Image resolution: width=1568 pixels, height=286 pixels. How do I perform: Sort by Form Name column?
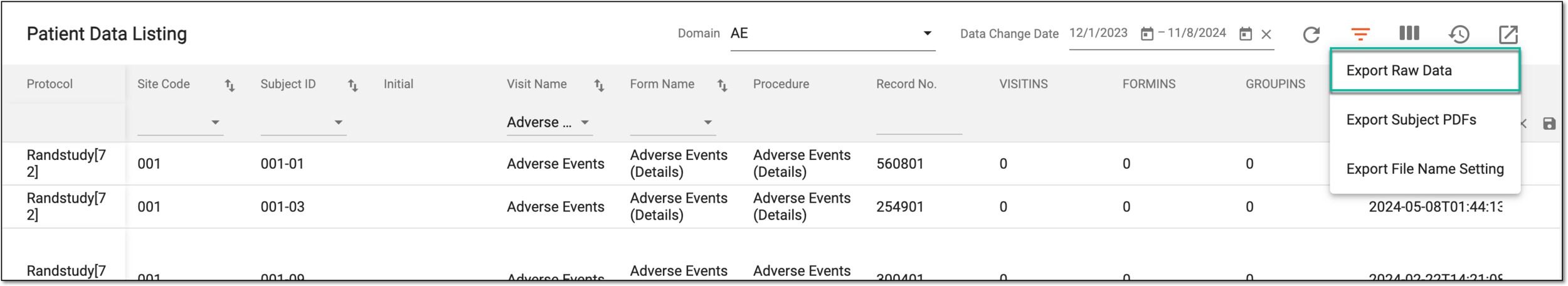[x=722, y=85]
